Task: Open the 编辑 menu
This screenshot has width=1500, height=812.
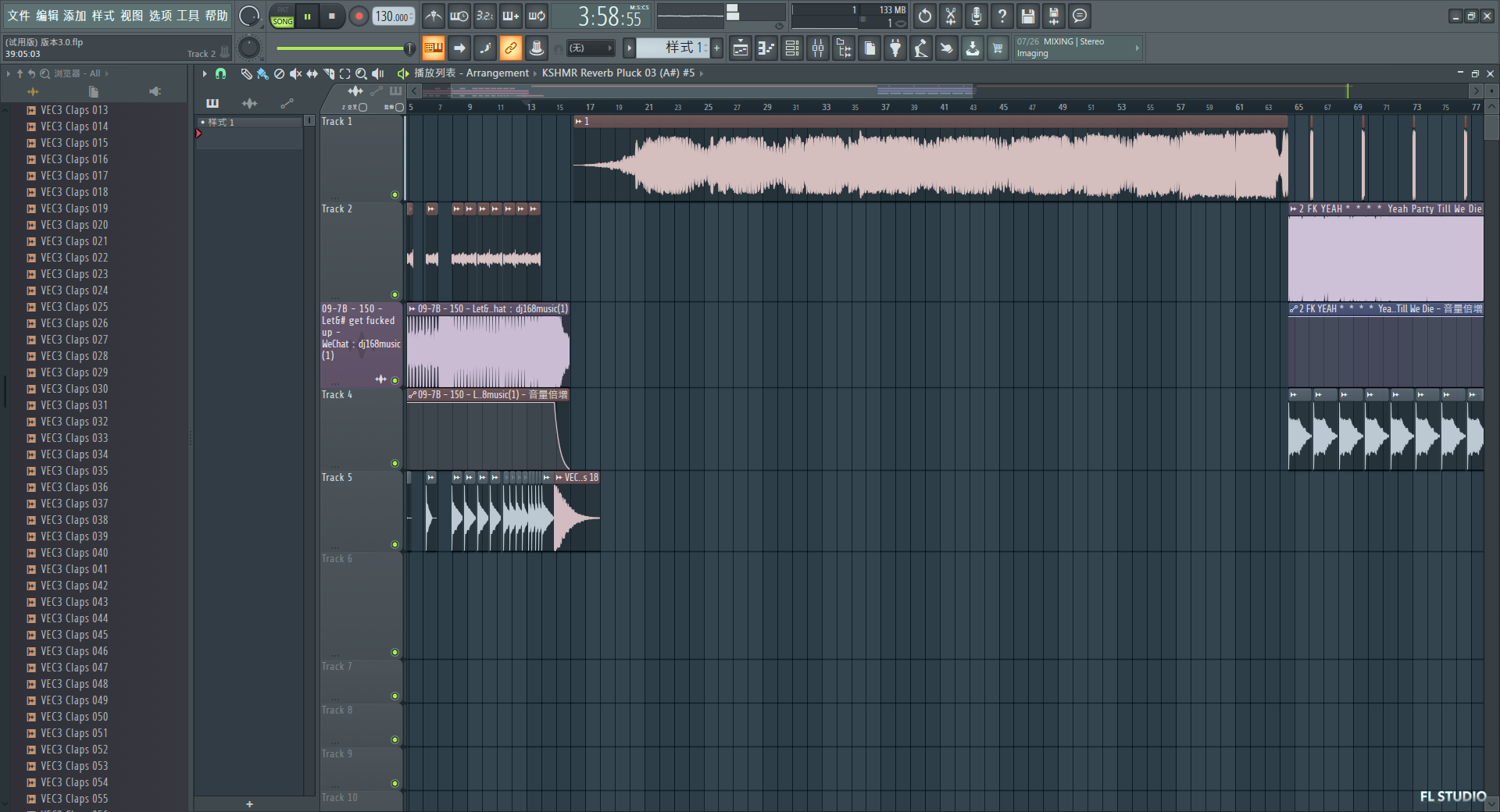Action: (x=47, y=16)
